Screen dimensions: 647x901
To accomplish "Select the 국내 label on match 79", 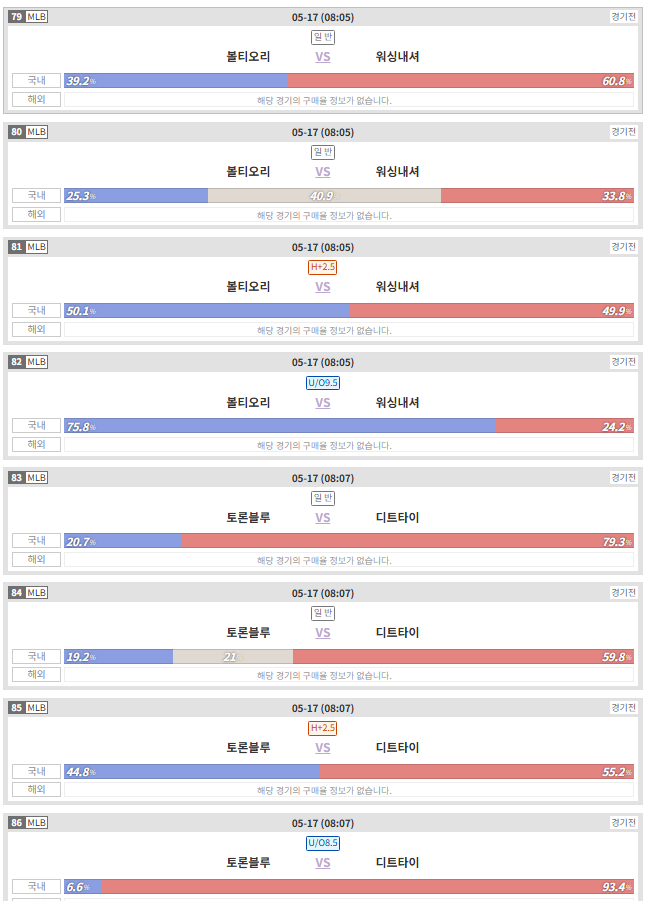I will pos(36,80).
